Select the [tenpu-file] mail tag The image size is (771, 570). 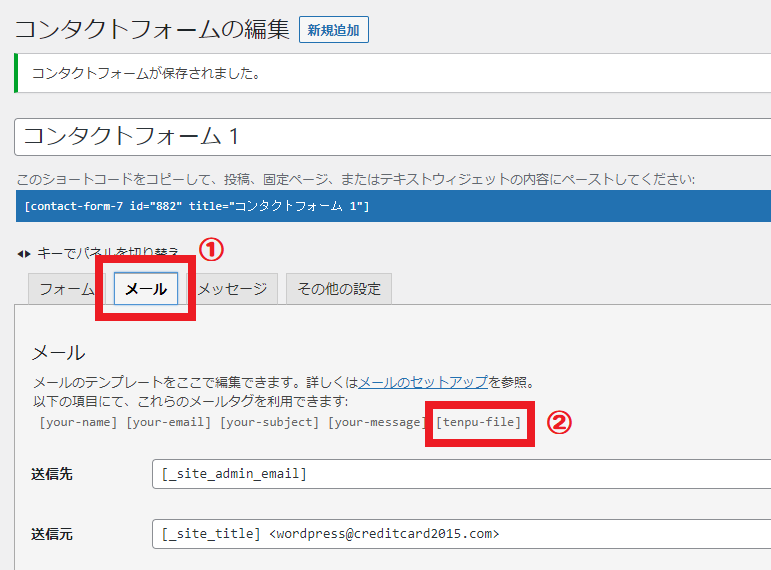[x=479, y=422]
